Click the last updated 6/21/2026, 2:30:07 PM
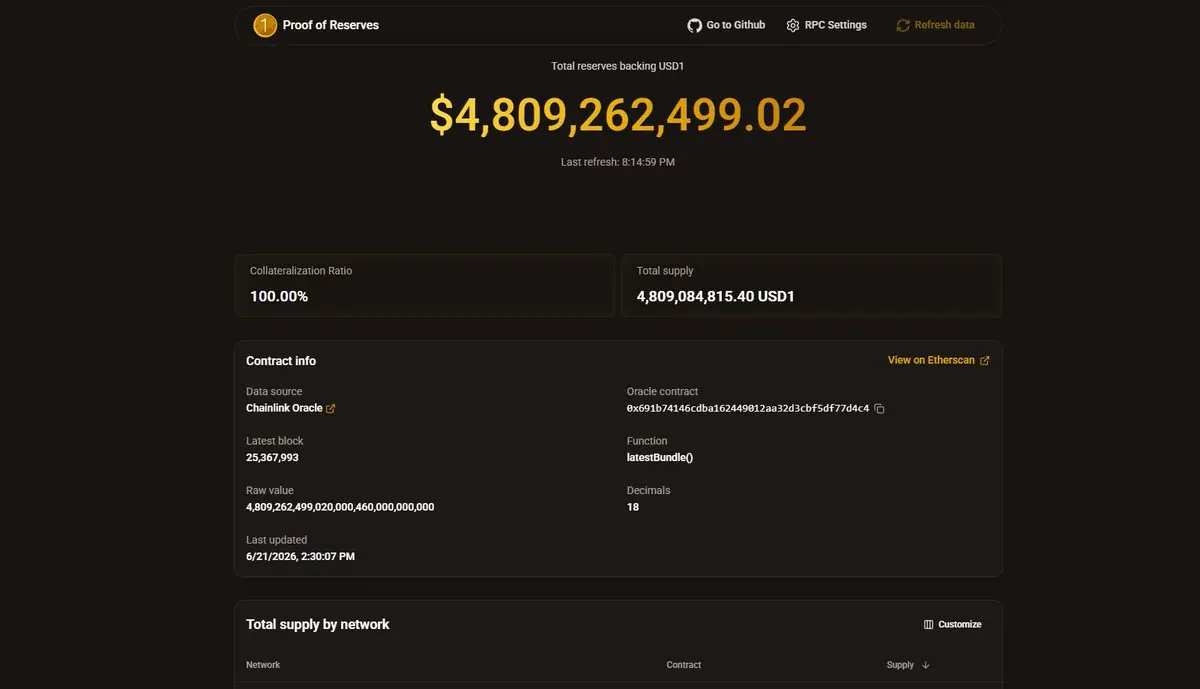The width and height of the screenshot is (1200, 689). [x=300, y=556]
